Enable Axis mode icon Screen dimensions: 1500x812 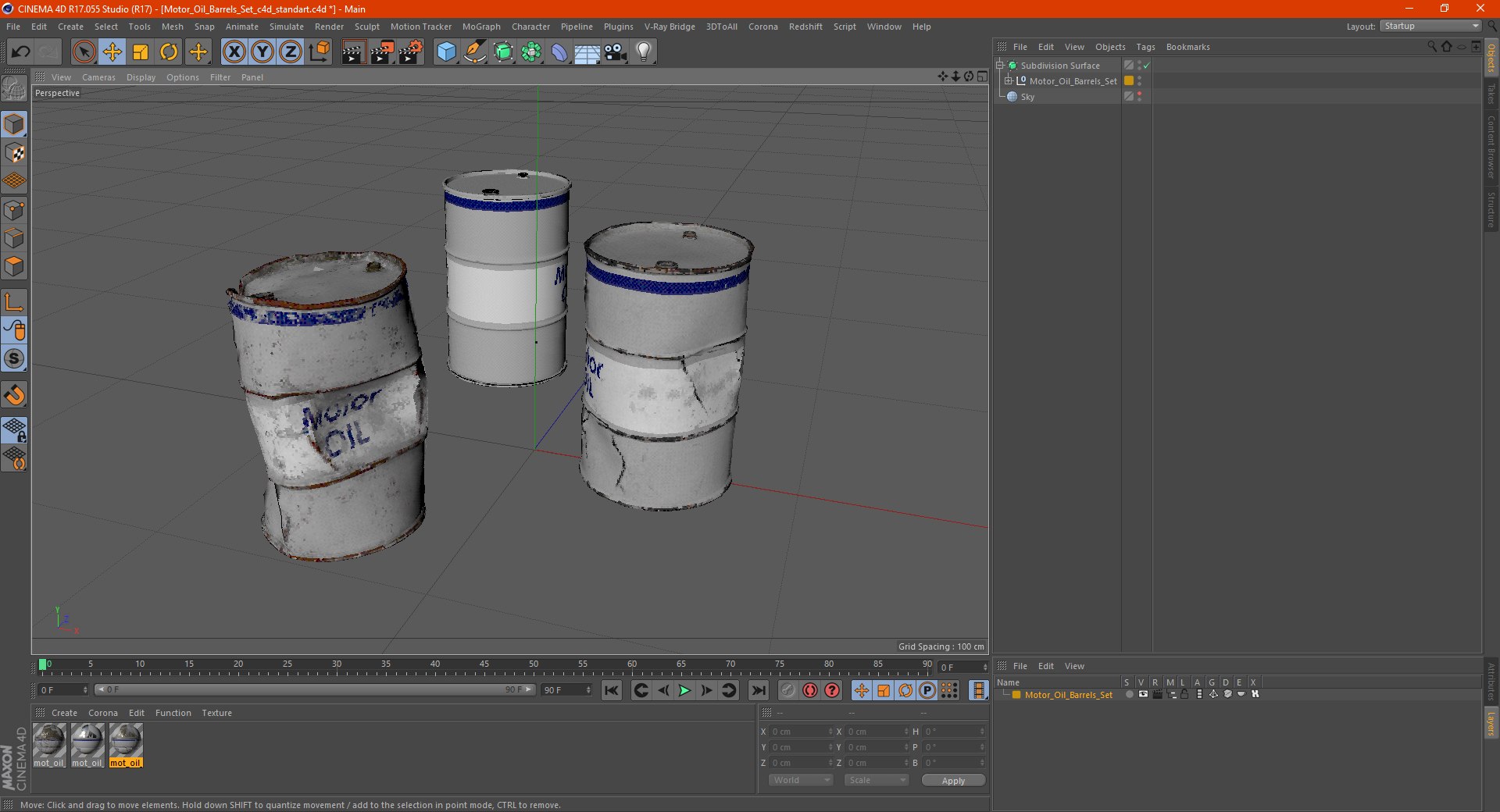(14, 302)
